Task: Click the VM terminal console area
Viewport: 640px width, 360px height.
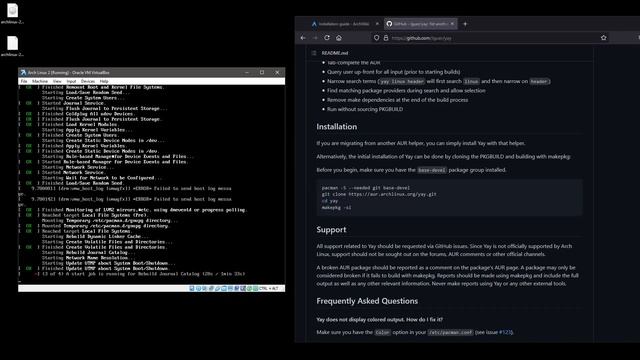Action: [151, 185]
